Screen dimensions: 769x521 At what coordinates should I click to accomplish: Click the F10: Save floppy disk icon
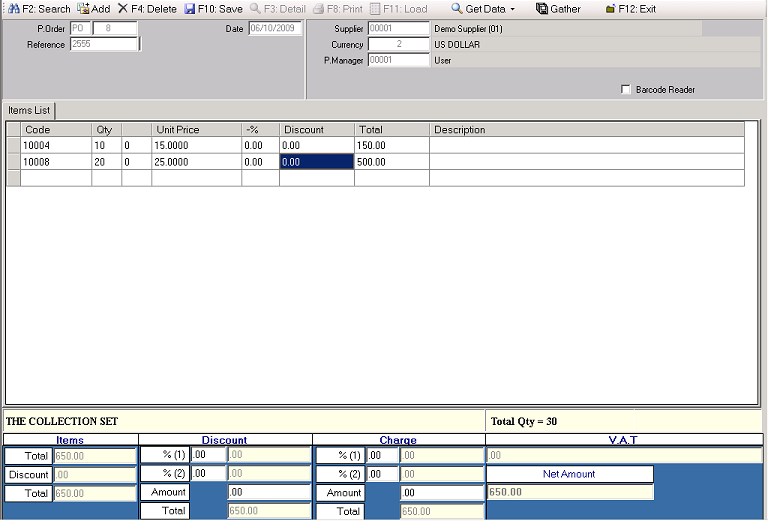pyautogui.click(x=190, y=9)
